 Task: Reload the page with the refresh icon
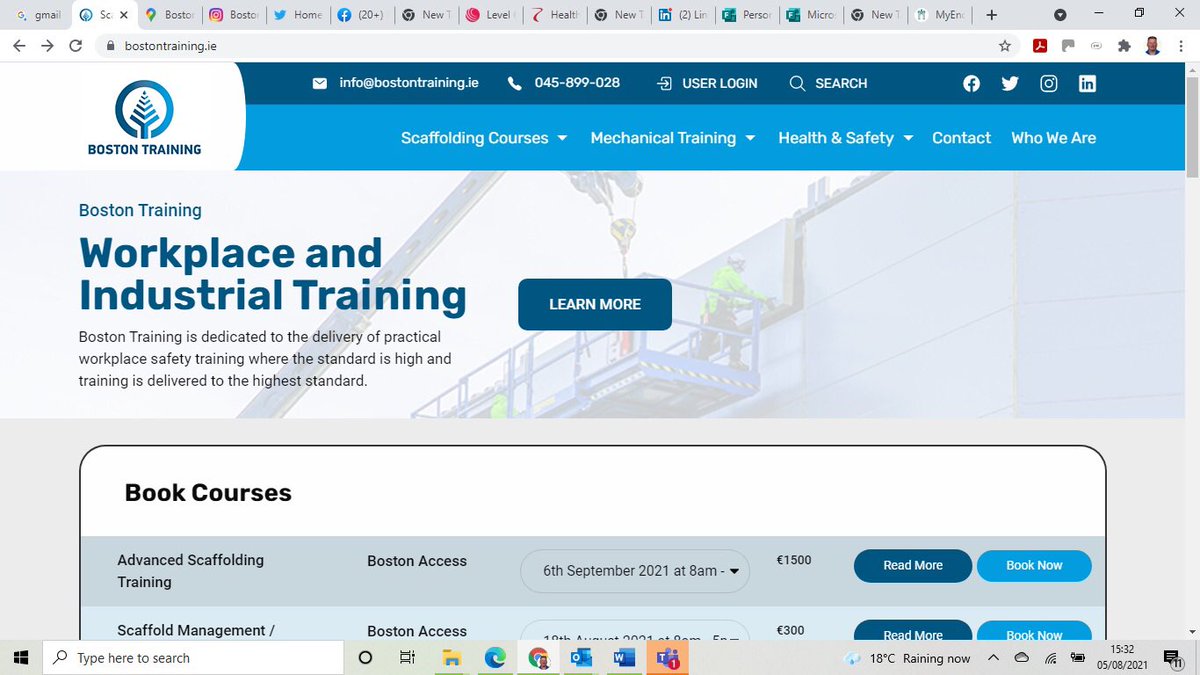[x=76, y=45]
